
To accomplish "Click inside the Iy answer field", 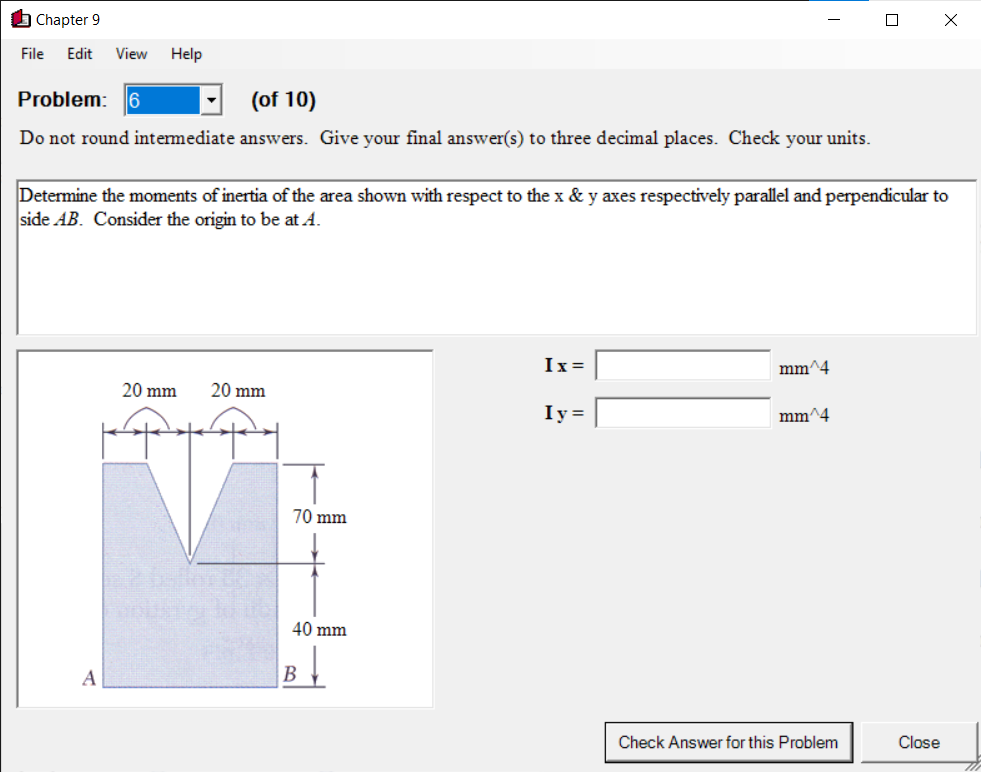I will coord(683,412).
